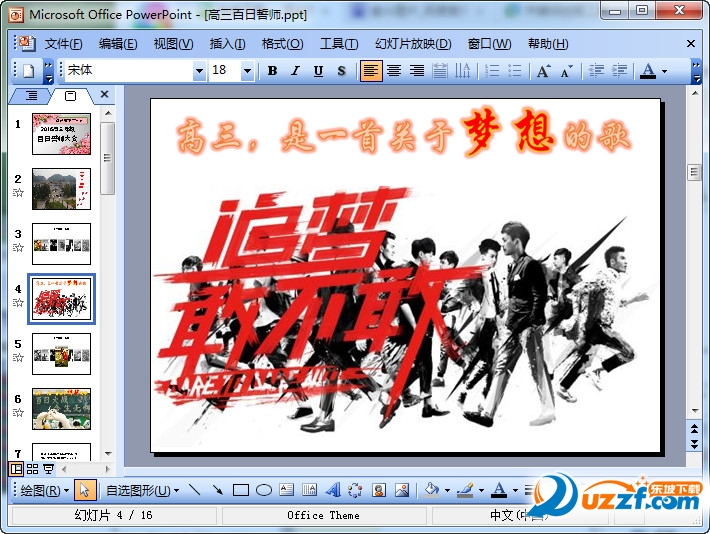Click the font color button

click(648, 71)
